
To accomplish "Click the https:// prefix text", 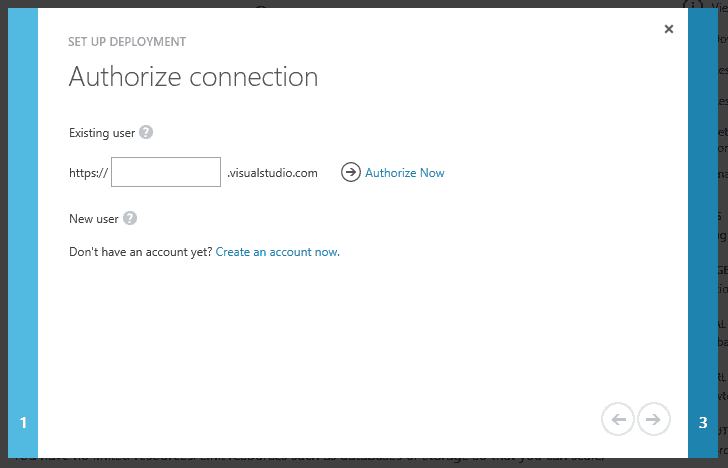I will tap(87, 173).
